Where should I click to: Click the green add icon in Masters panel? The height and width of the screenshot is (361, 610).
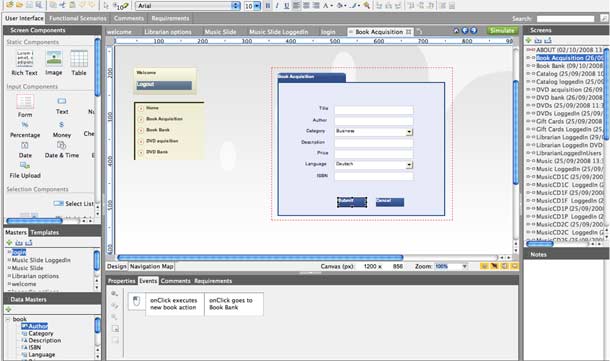point(9,242)
